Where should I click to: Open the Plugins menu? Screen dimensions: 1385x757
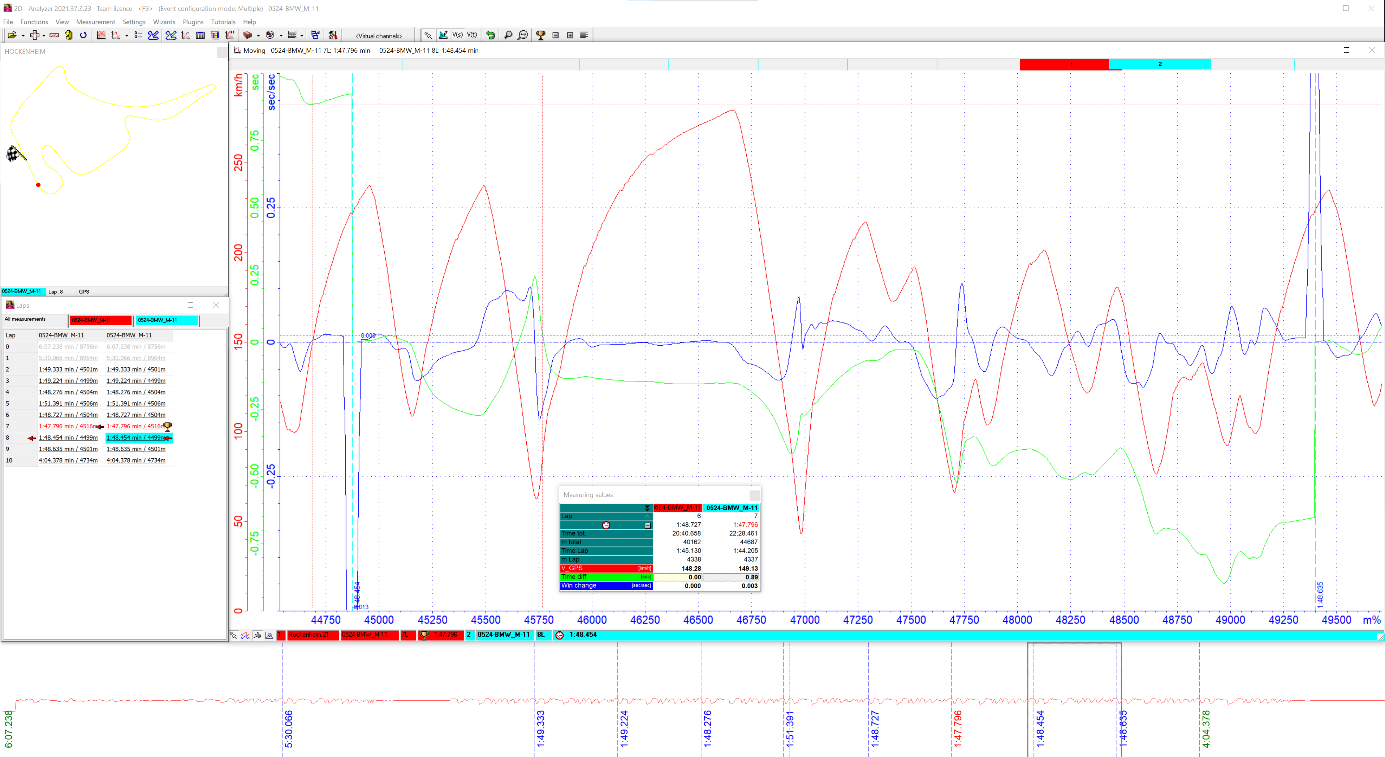[x=193, y=21]
